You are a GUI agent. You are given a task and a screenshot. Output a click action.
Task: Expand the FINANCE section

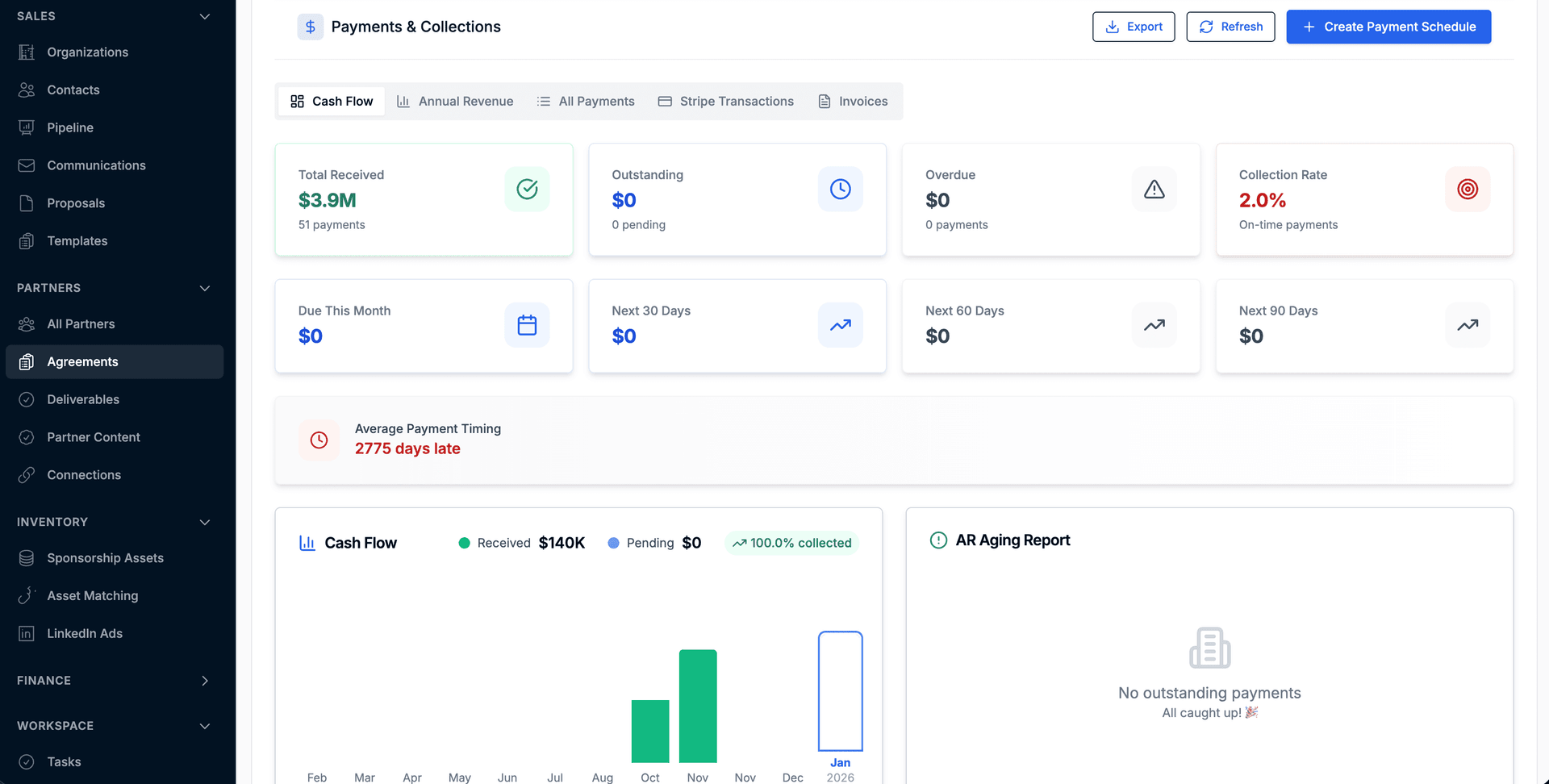tap(204, 681)
